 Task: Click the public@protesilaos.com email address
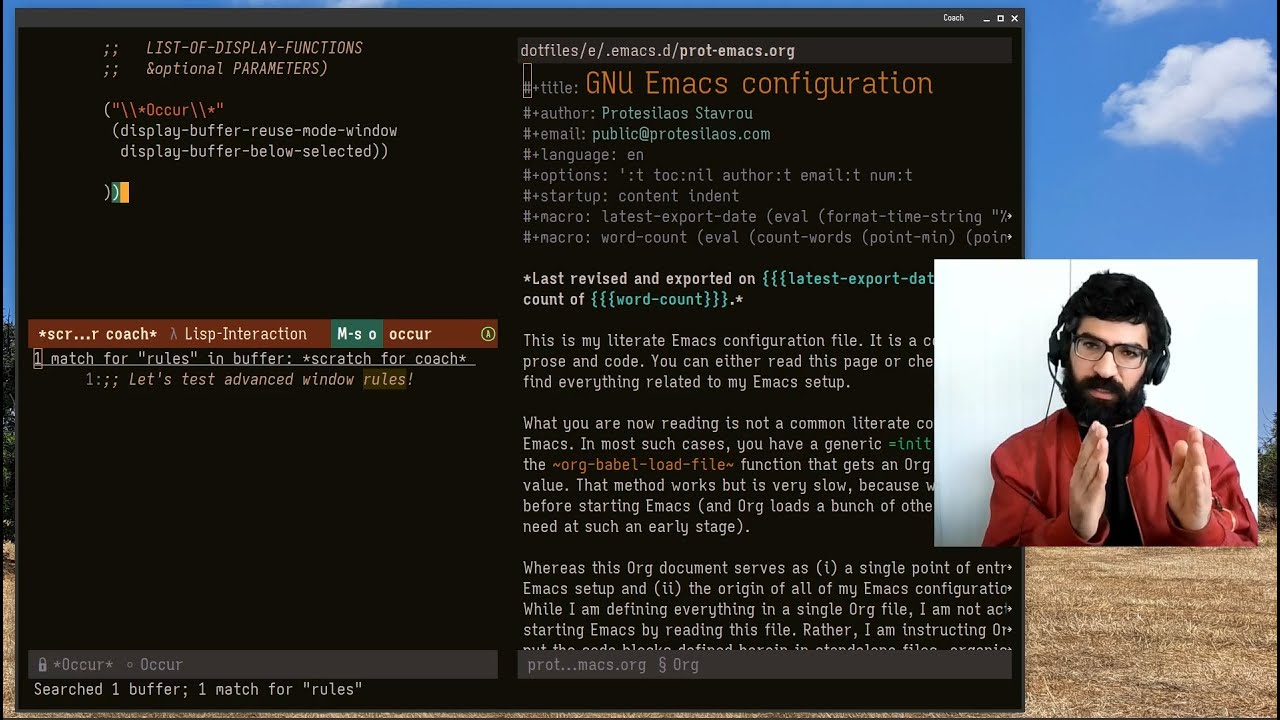click(x=681, y=134)
